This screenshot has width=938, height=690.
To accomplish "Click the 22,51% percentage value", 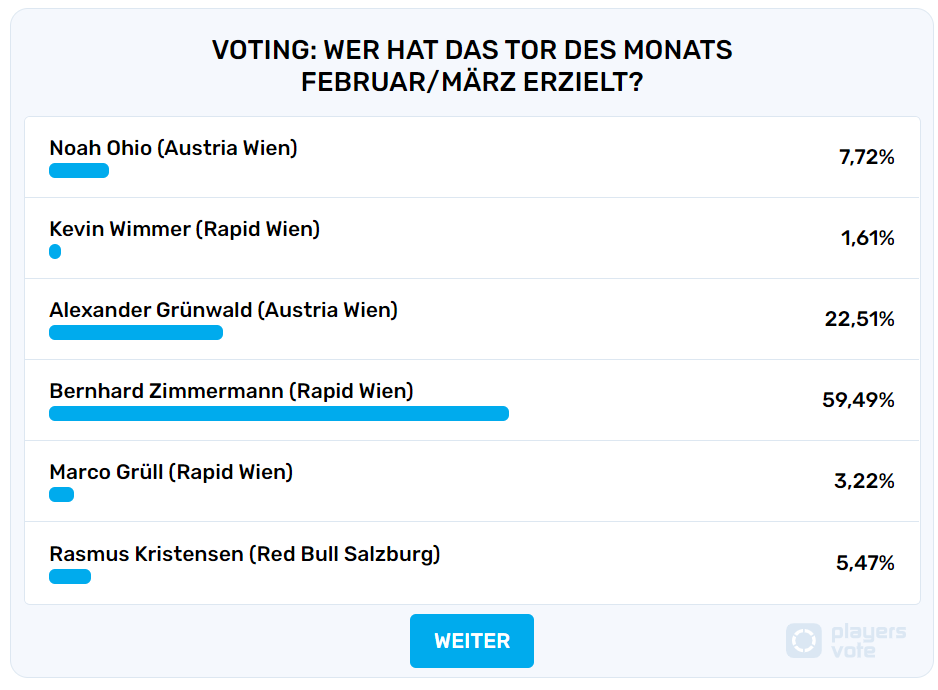I will [x=859, y=319].
